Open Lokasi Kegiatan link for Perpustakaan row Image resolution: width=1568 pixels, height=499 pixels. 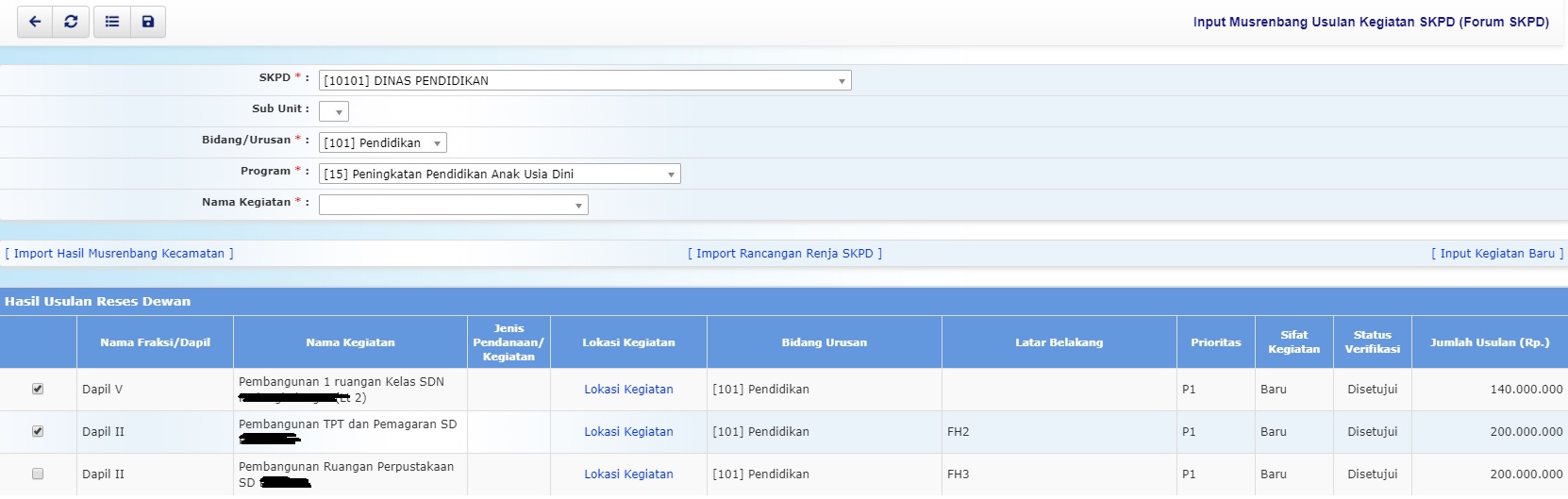click(628, 474)
